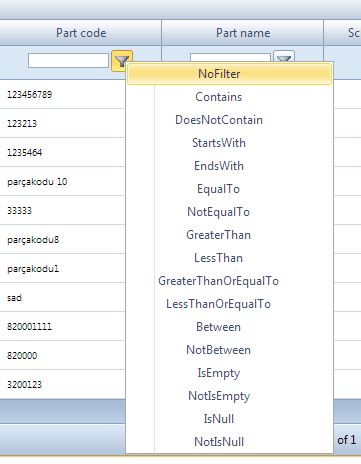This screenshot has width=361, height=464.
Task: Choose the DoesNotContain filter option
Action: (x=230, y=120)
